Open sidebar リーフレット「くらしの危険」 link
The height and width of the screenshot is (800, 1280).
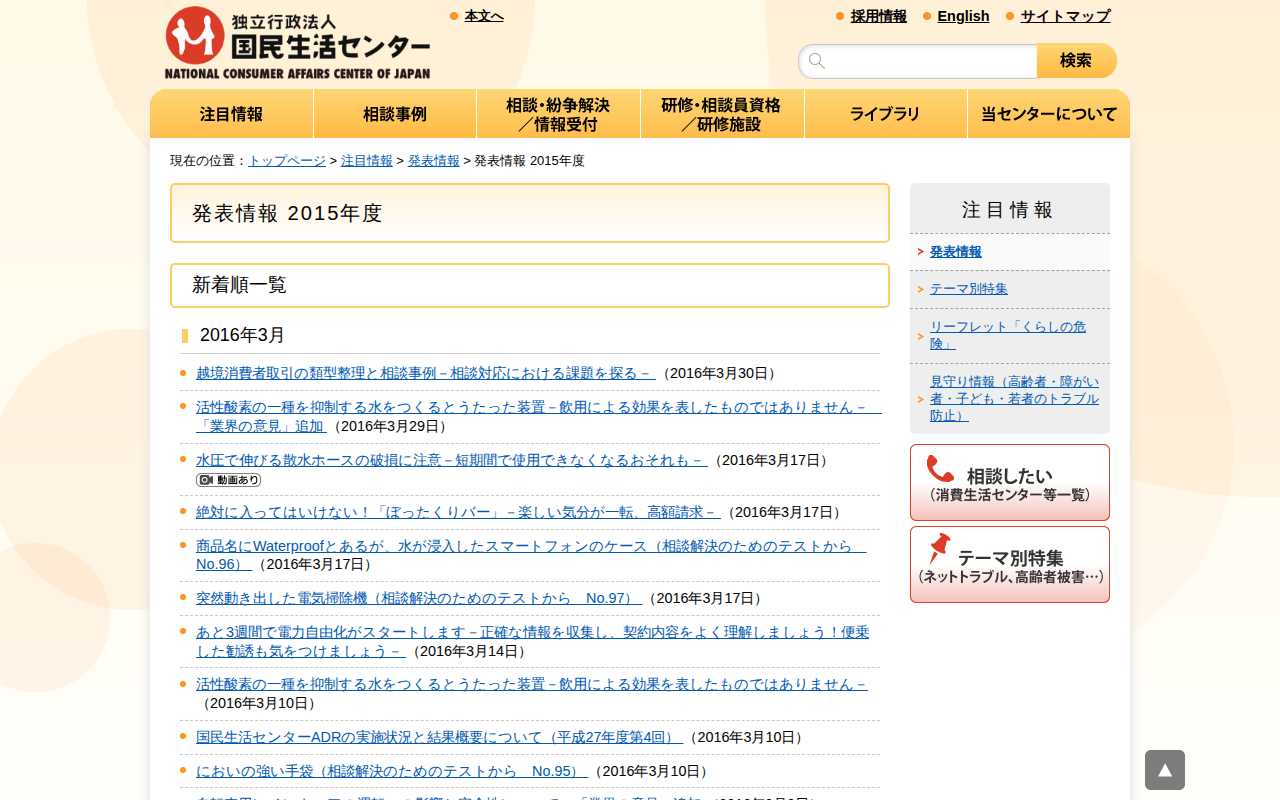1007,335
